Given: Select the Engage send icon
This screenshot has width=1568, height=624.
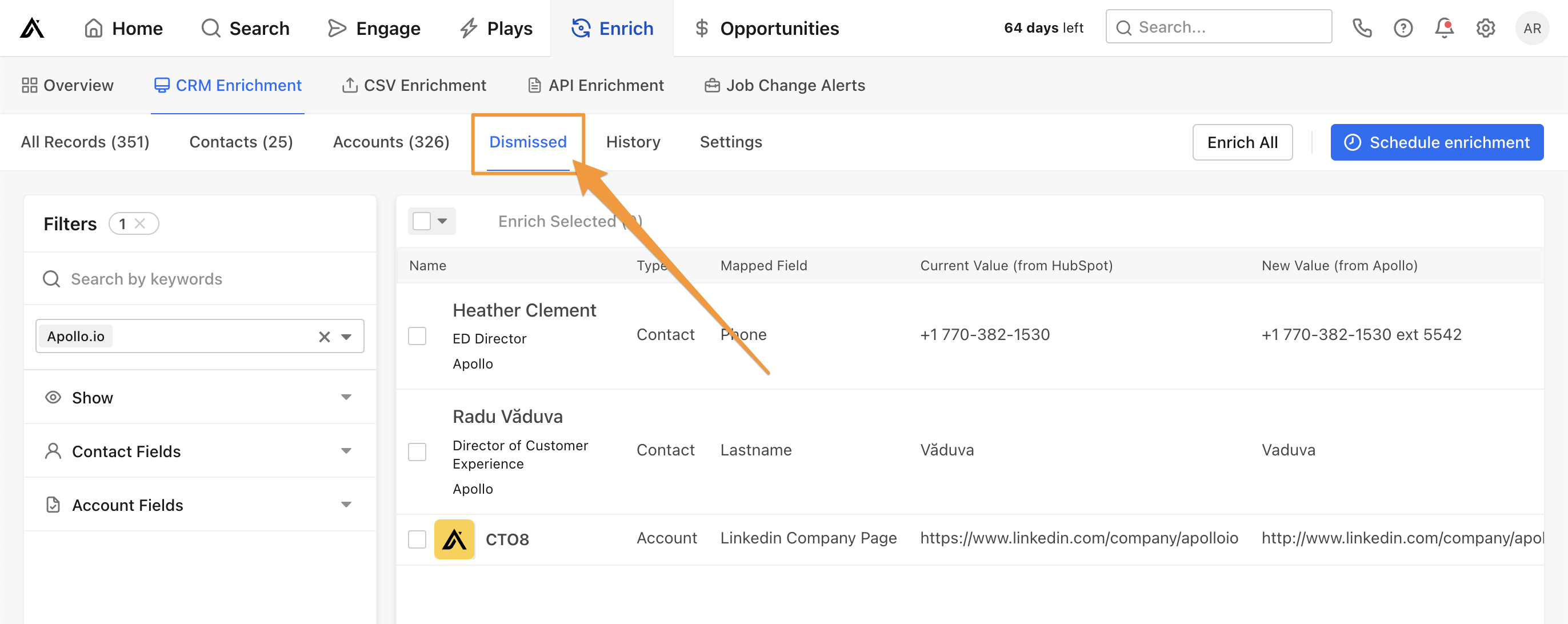Looking at the screenshot, I should click(x=337, y=28).
